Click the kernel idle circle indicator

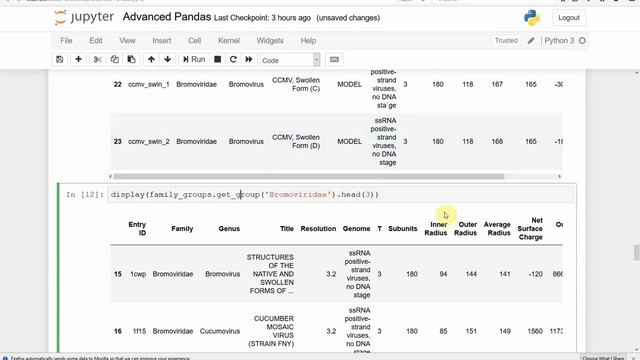click(582, 40)
